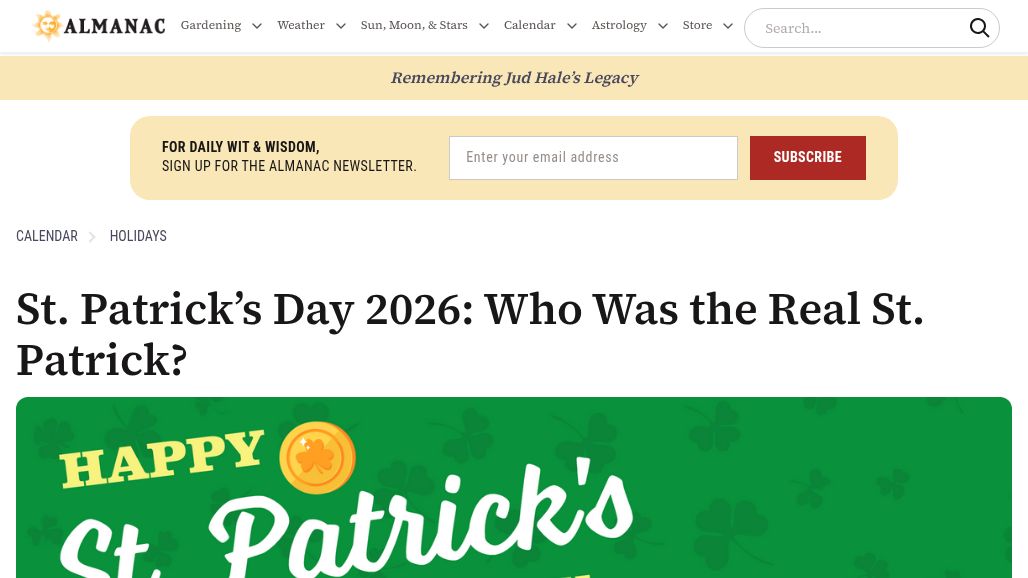Go to Calendar breadcrumb link

tap(47, 236)
